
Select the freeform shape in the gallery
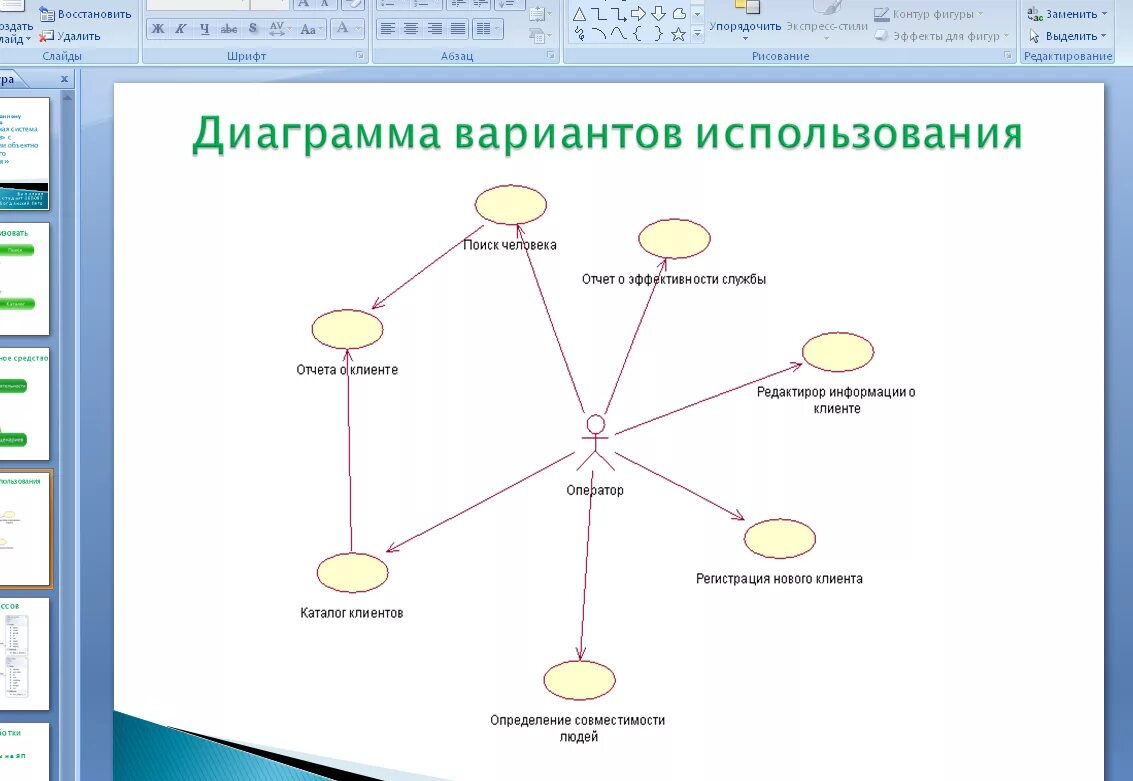click(x=678, y=14)
